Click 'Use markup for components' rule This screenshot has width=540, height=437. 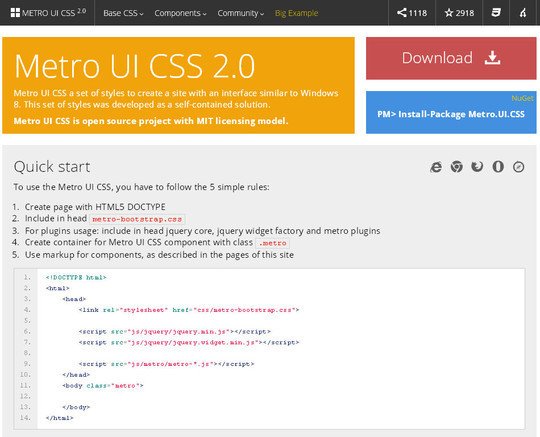click(x=159, y=255)
